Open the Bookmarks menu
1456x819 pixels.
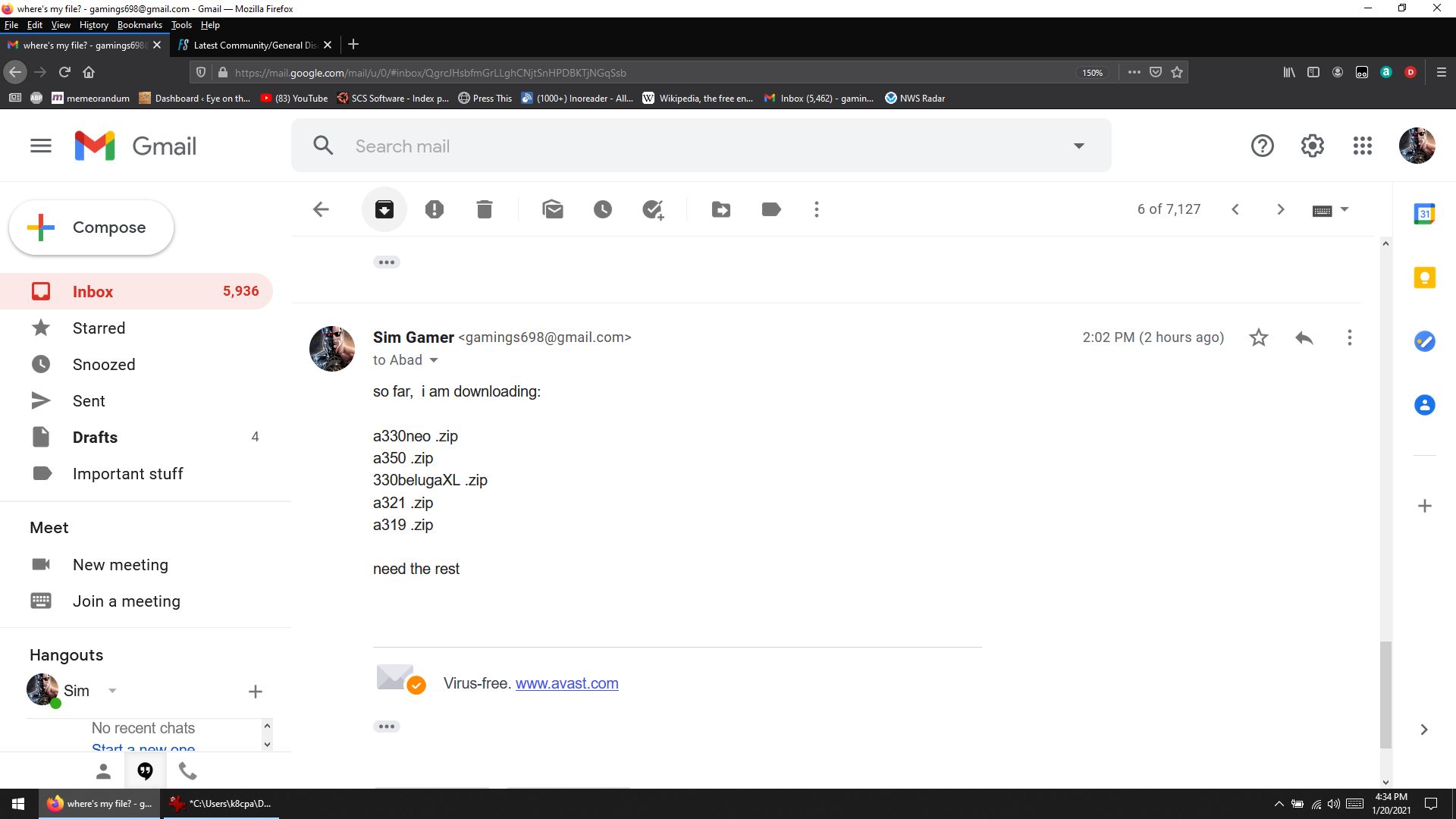coord(140,25)
